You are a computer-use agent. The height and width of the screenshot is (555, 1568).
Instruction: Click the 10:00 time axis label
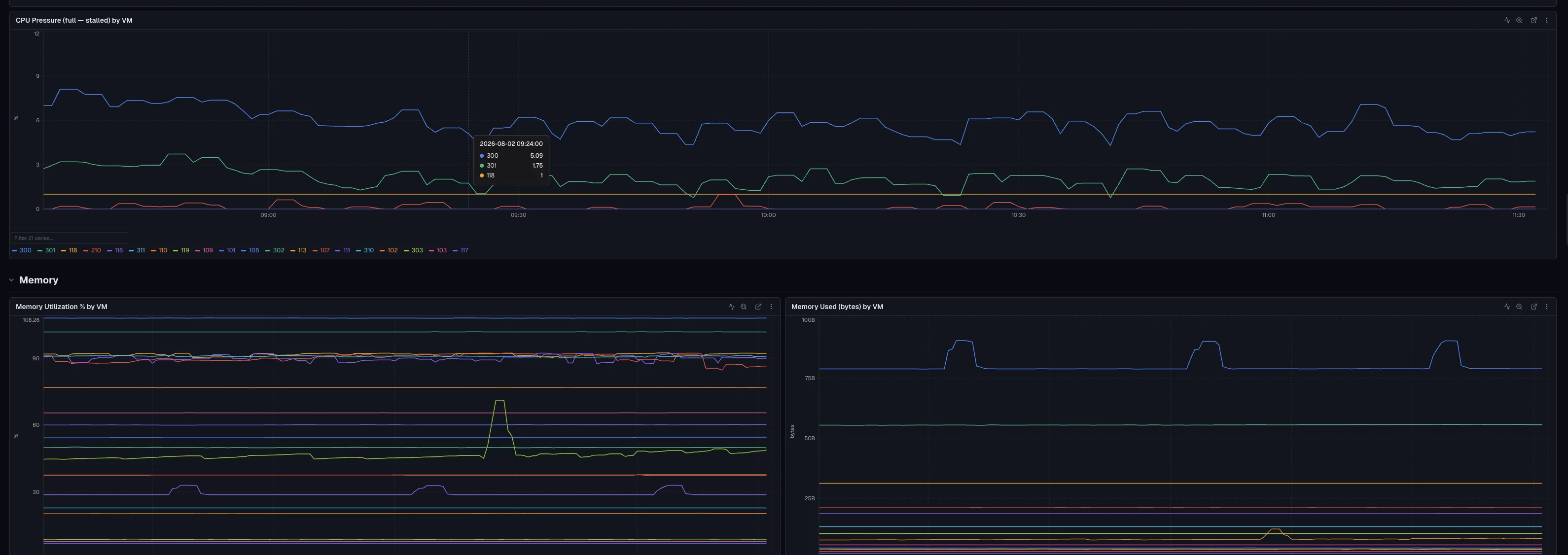768,215
